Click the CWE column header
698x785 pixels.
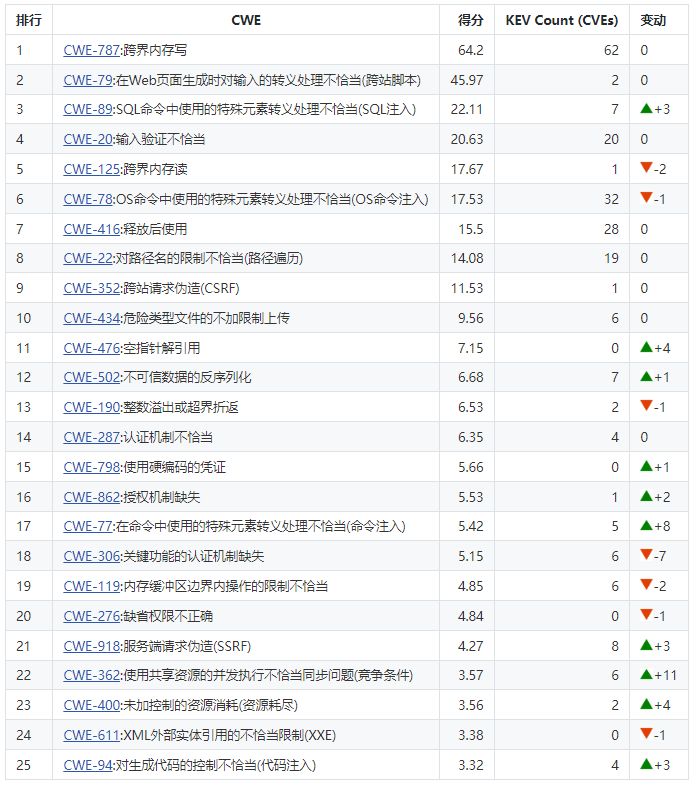(246, 21)
